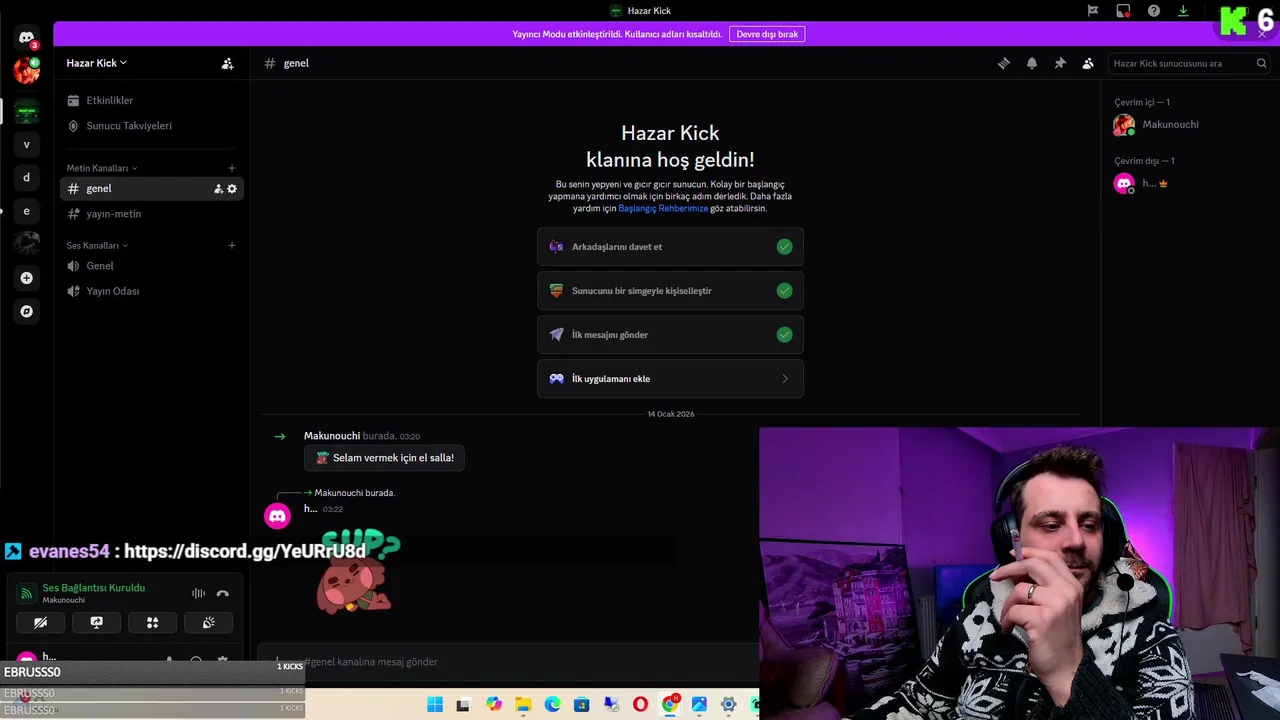
Task: Create channel in Ses Kanalları with plus
Action: [232, 245]
